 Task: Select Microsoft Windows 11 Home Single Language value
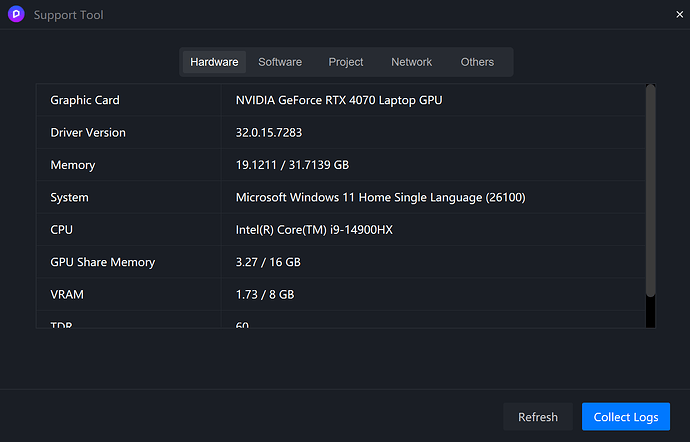click(381, 197)
